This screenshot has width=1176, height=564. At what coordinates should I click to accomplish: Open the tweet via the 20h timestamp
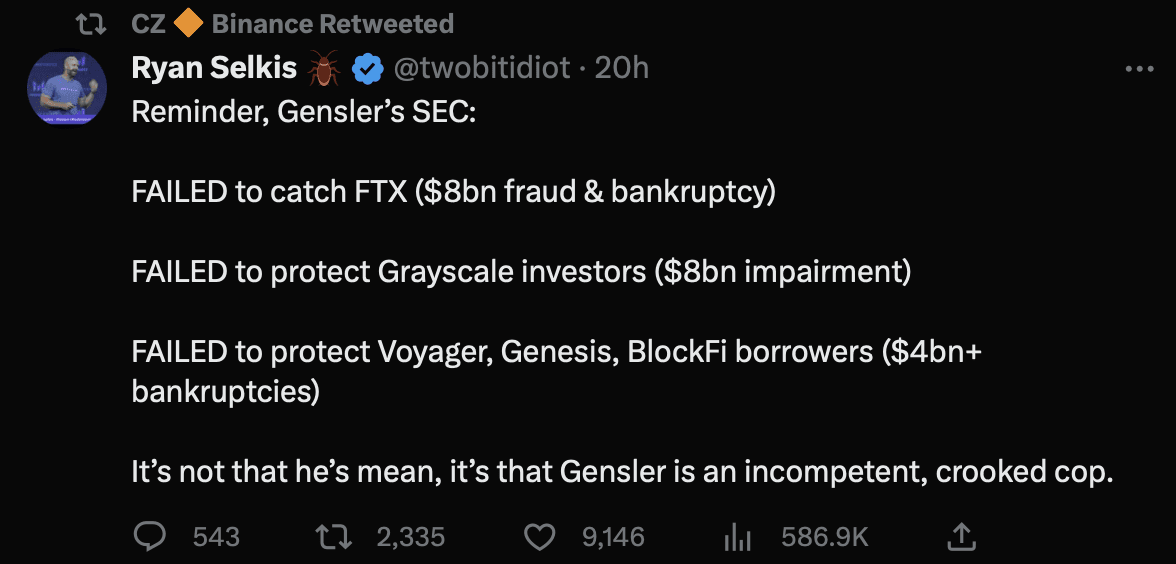(x=621, y=68)
